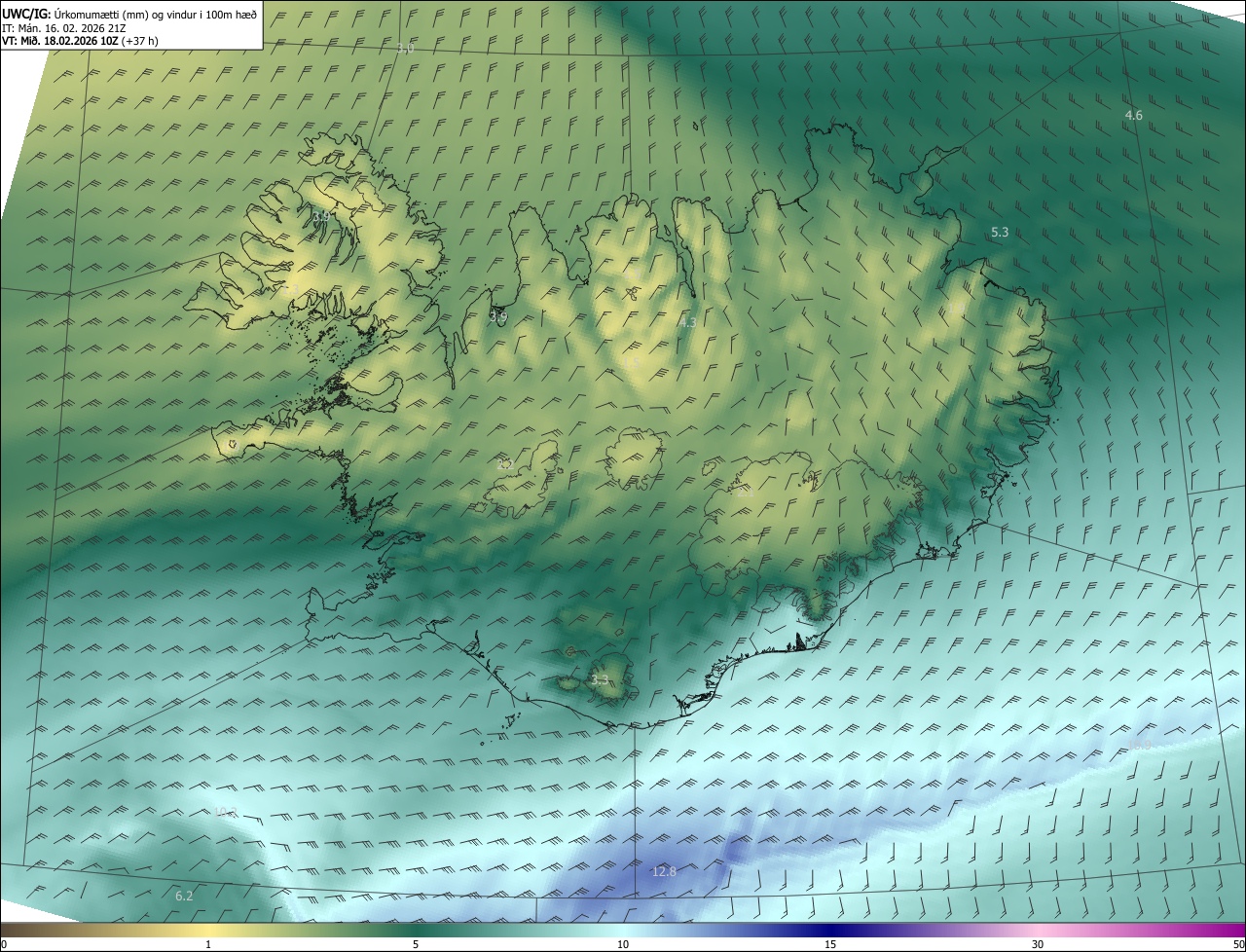Select the '2.2' value label in west Iceland
Viewport: 1246px width, 952px height.
tap(505, 465)
